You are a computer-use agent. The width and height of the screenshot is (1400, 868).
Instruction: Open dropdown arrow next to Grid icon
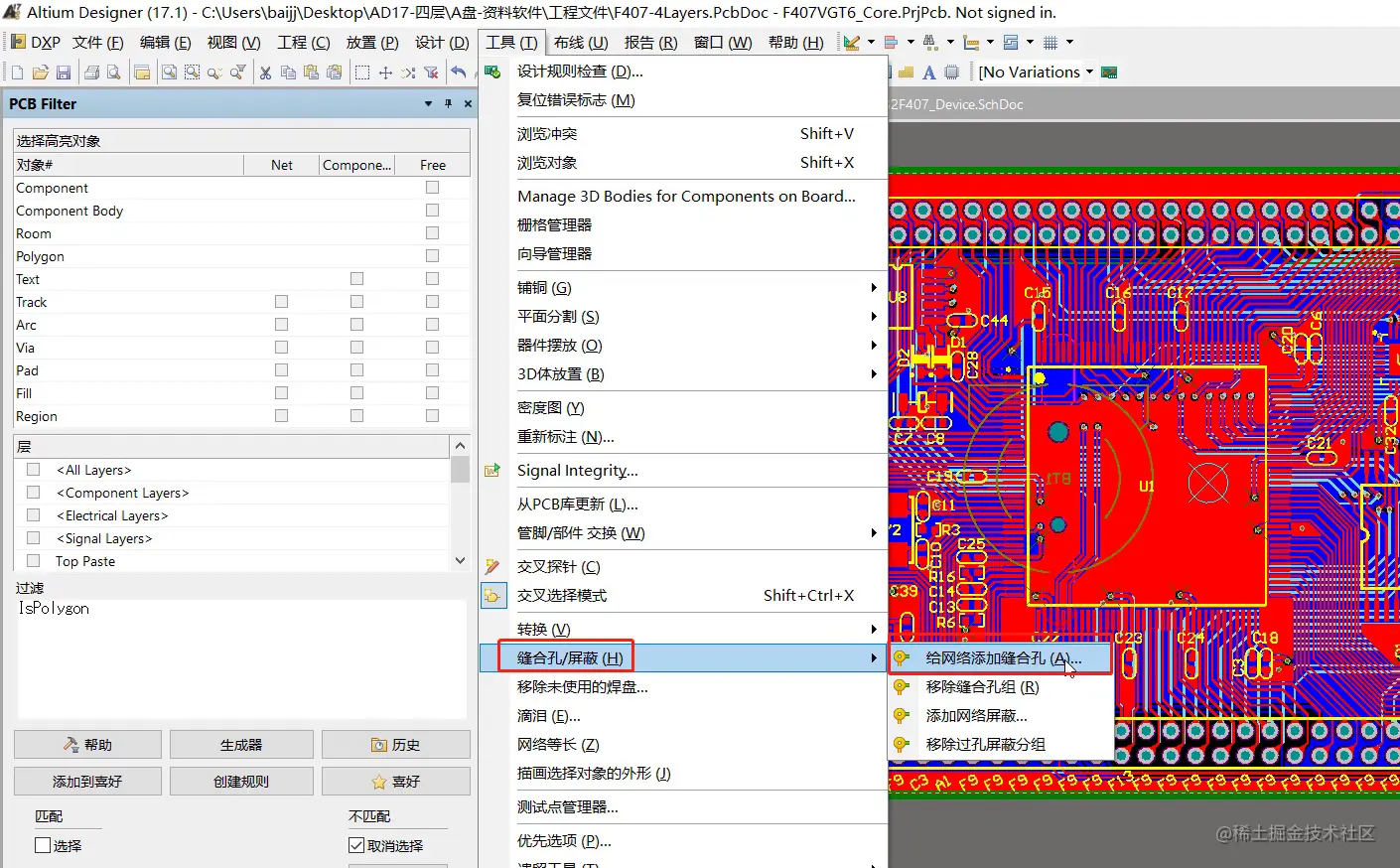pyautogui.click(x=1069, y=43)
